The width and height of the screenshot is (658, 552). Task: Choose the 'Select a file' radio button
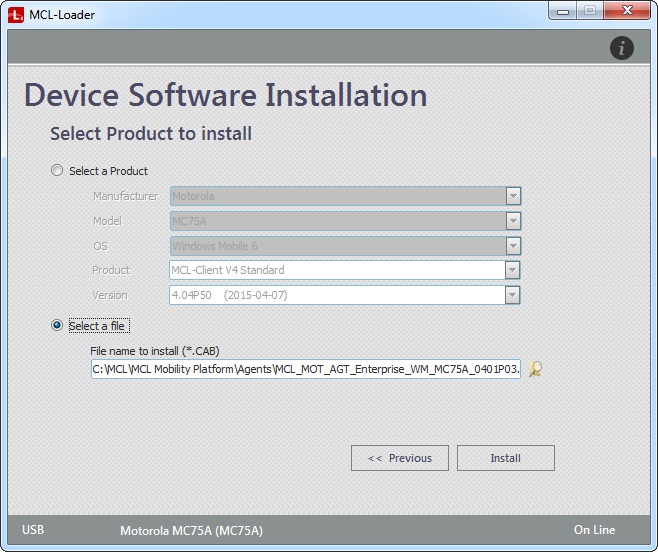click(x=57, y=326)
